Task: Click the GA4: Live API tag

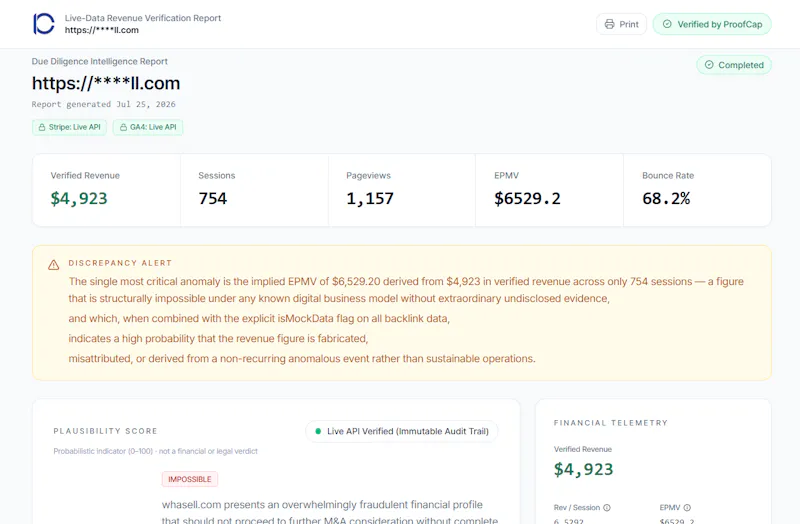Action: pos(148,127)
